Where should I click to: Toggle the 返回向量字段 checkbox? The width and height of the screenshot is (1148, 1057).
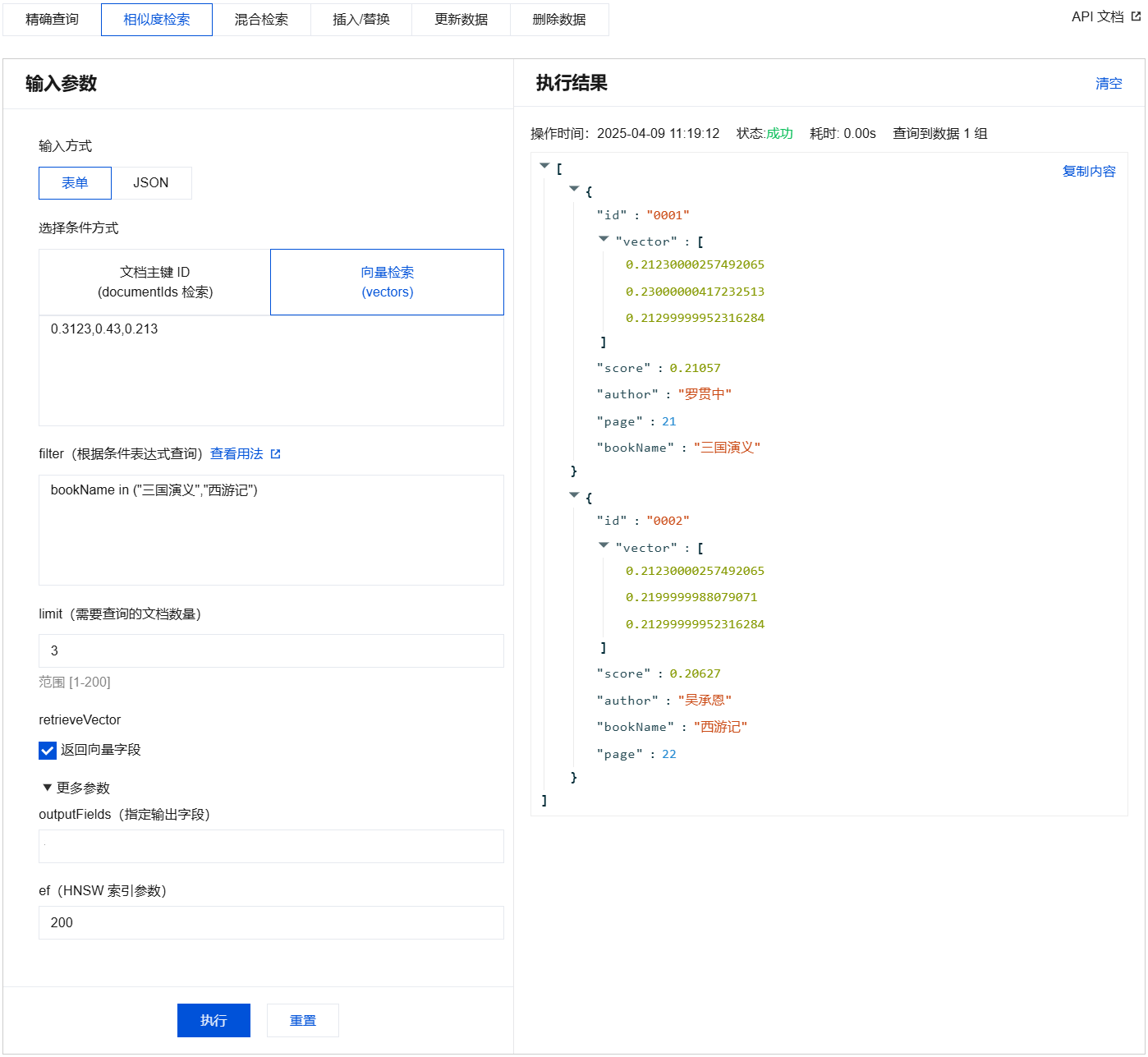coord(48,751)
